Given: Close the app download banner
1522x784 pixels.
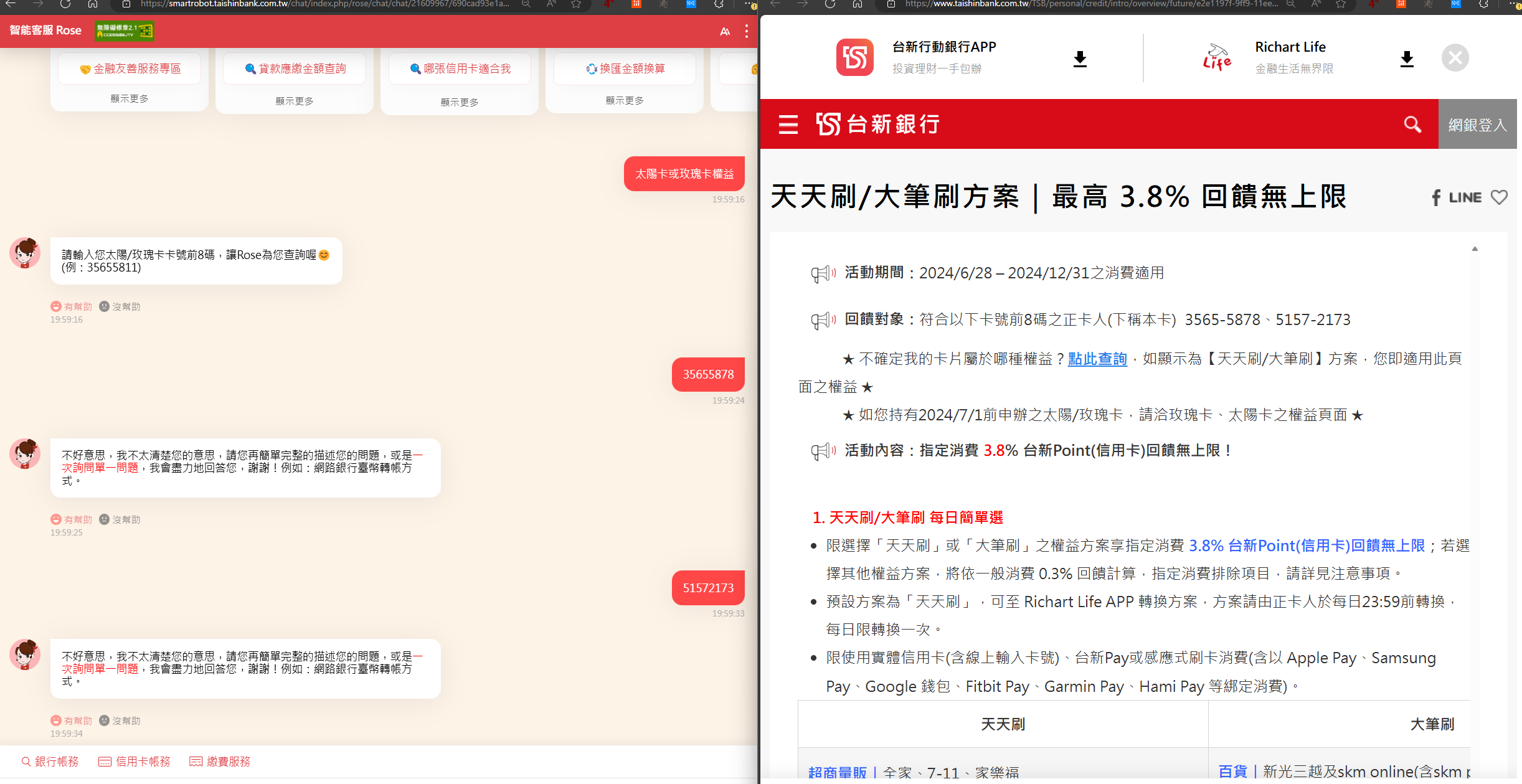Looking at the screenshot, I should [1455, 58].
